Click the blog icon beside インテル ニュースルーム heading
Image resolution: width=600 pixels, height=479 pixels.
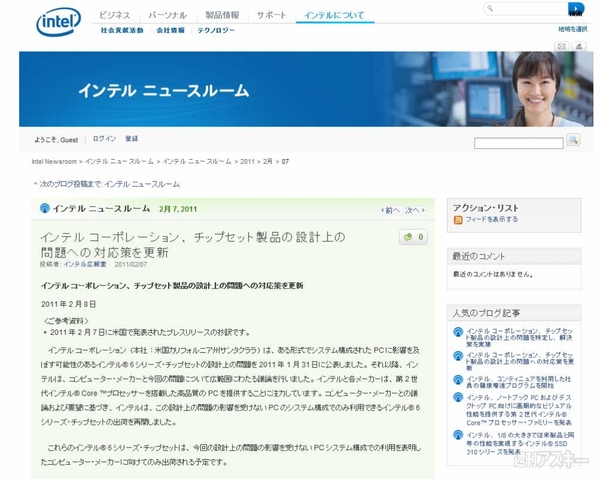[45, 209]
